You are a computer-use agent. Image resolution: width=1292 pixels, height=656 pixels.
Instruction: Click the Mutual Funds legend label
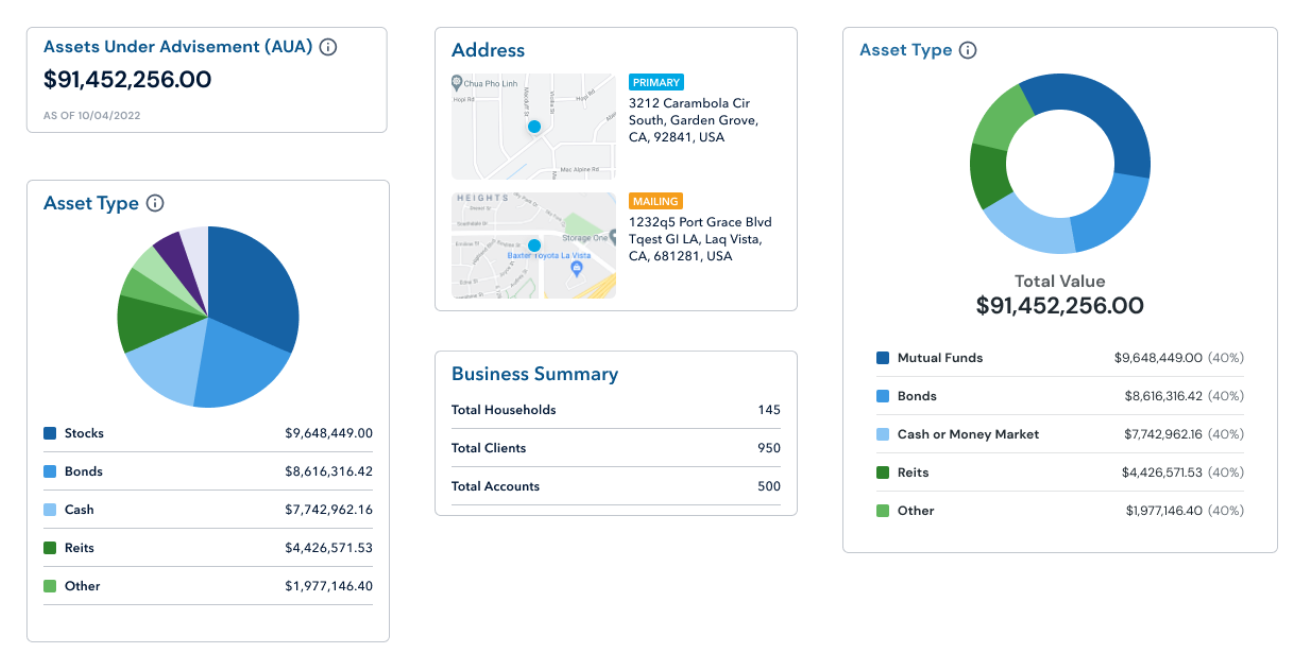click(x=940, y=357)
